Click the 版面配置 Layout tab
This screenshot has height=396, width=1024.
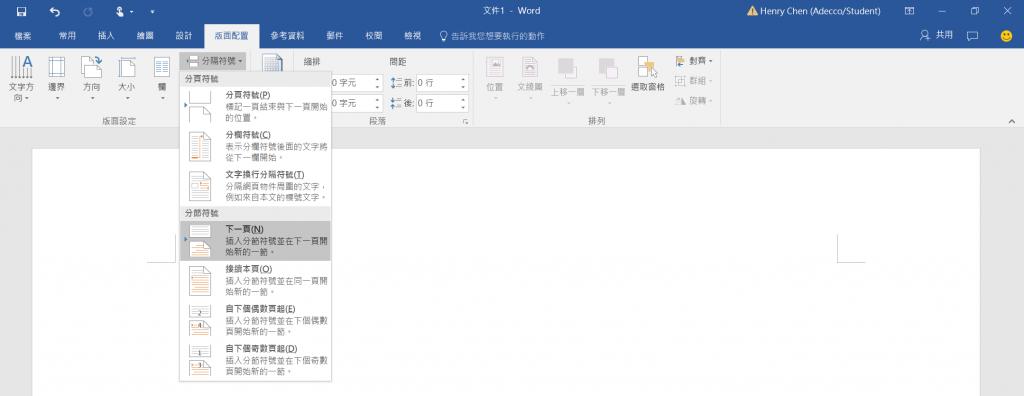pyautogui.click(x=231, y=36)
